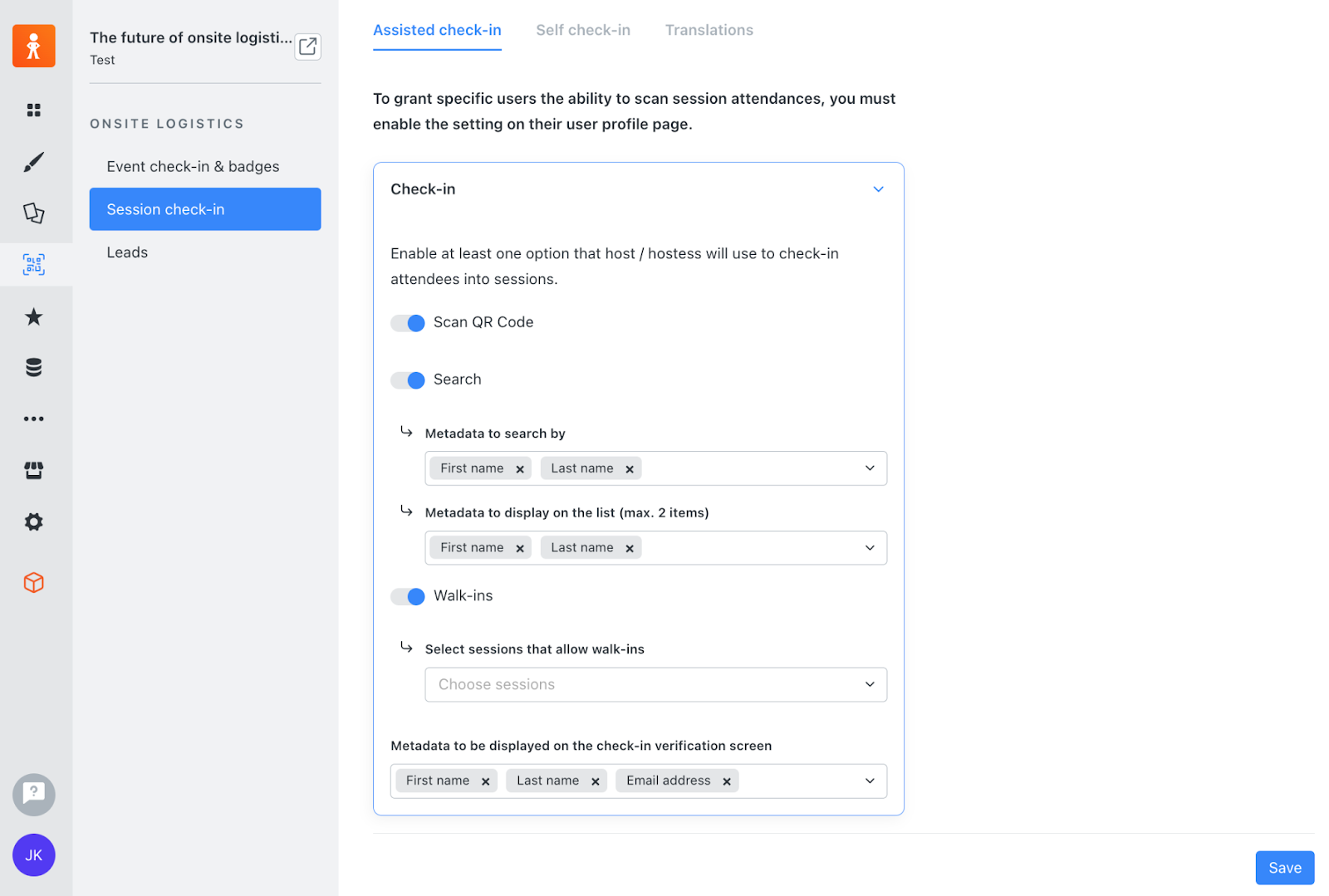Click the Save button

(x=1284, y=867)
